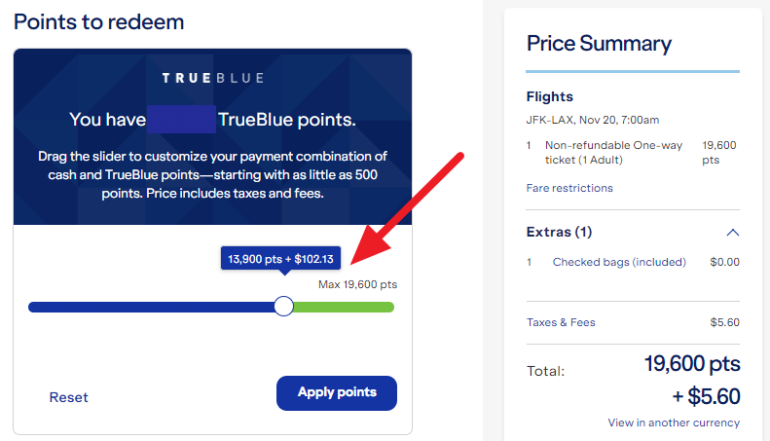This screenshot has width=770, height=441.
Task: Reset the points selection
Action: 69,397
